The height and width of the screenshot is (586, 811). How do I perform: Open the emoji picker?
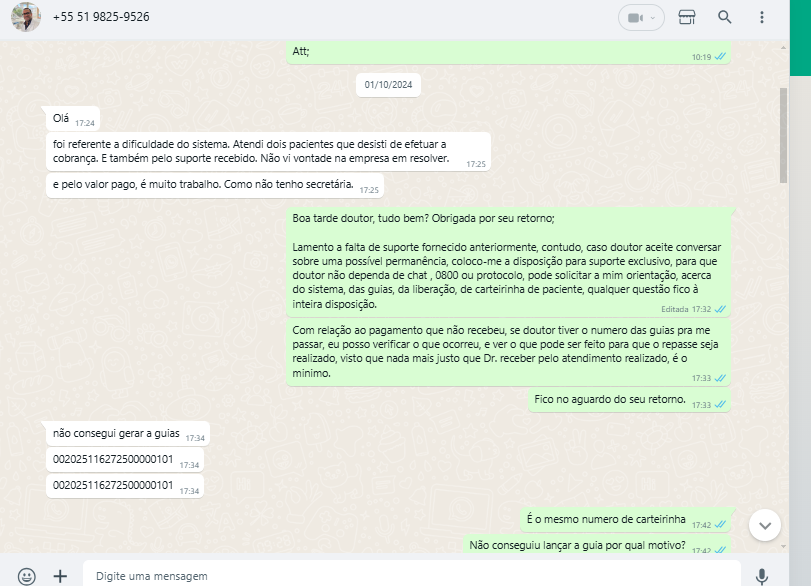26,576
